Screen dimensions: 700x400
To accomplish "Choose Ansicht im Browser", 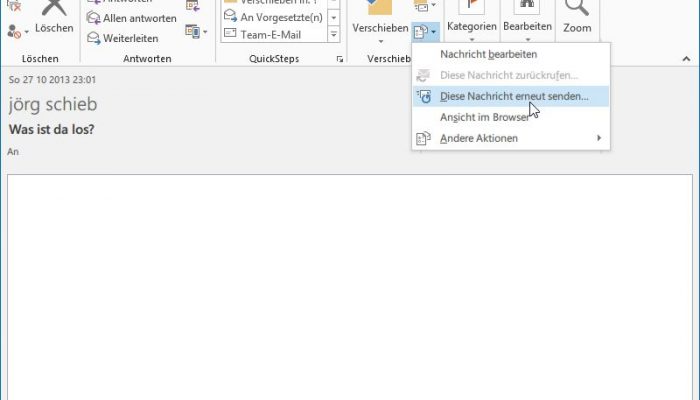I will (x=511, y=117).
